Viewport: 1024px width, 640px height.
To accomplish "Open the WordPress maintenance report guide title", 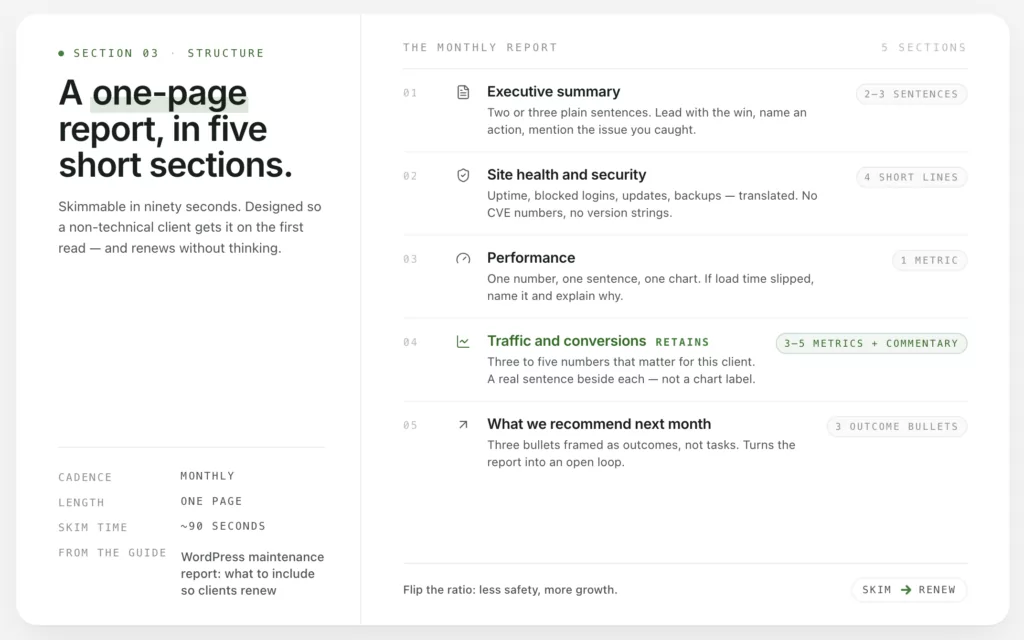I will coord(252,573).
